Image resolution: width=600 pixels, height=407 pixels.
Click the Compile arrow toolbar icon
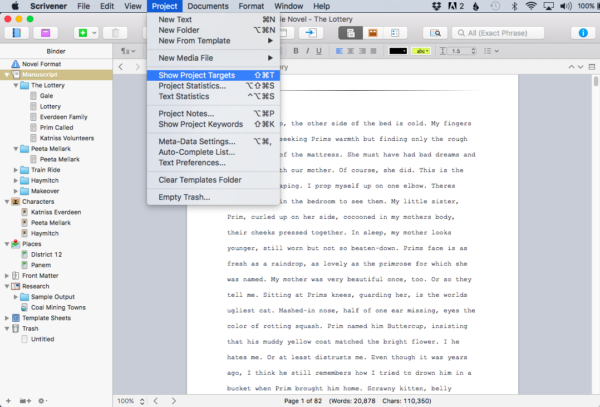[310, 33]
